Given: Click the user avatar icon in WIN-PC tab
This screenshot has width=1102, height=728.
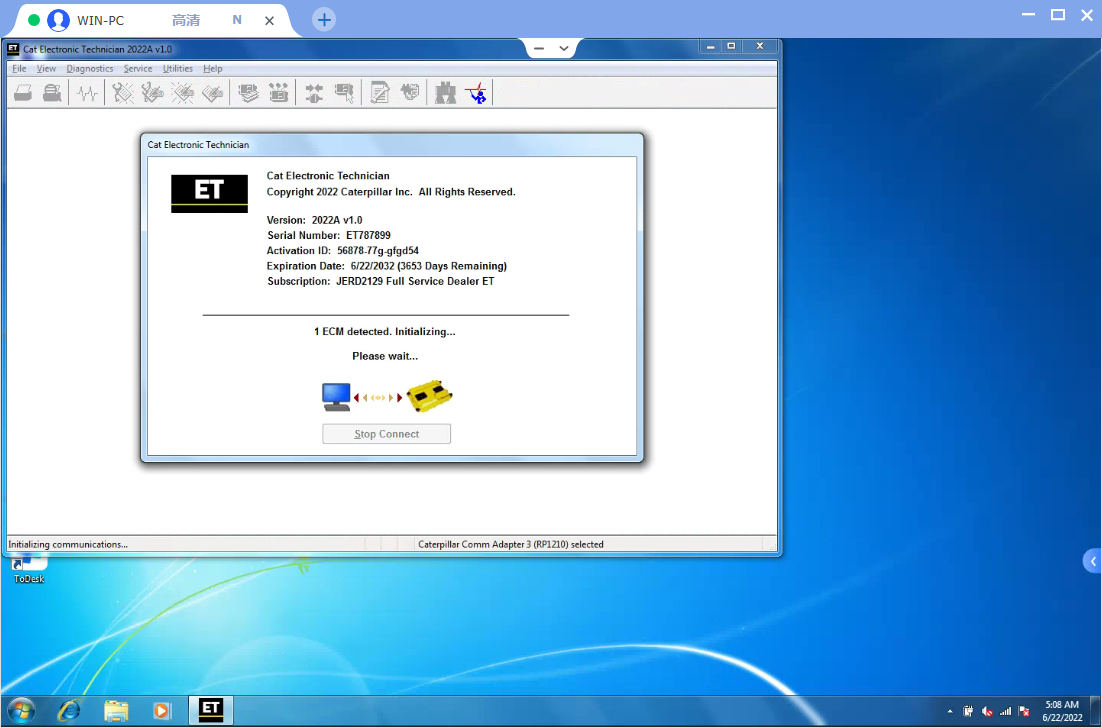Looking at the screenshot, I should pyautogui.click(x=58, y=20).
